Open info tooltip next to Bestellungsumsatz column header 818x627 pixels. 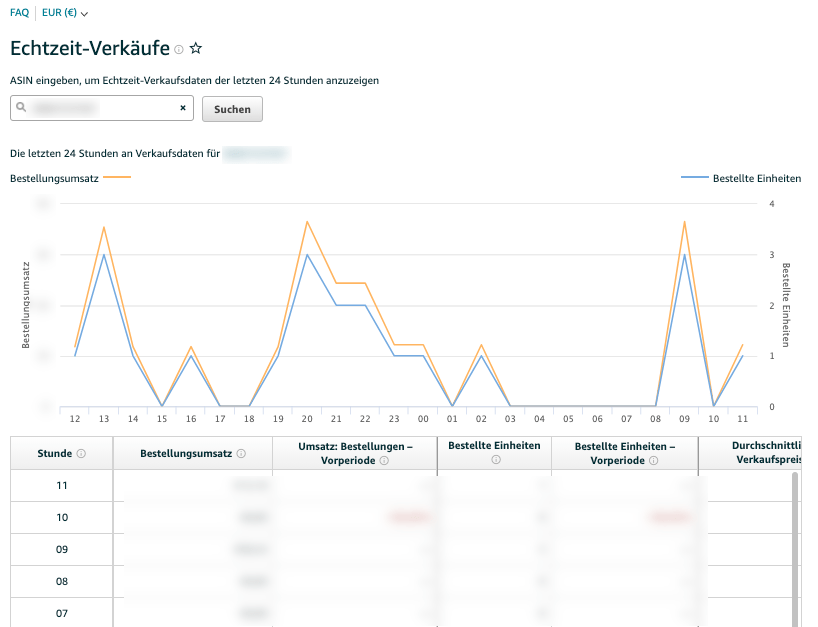244,454
